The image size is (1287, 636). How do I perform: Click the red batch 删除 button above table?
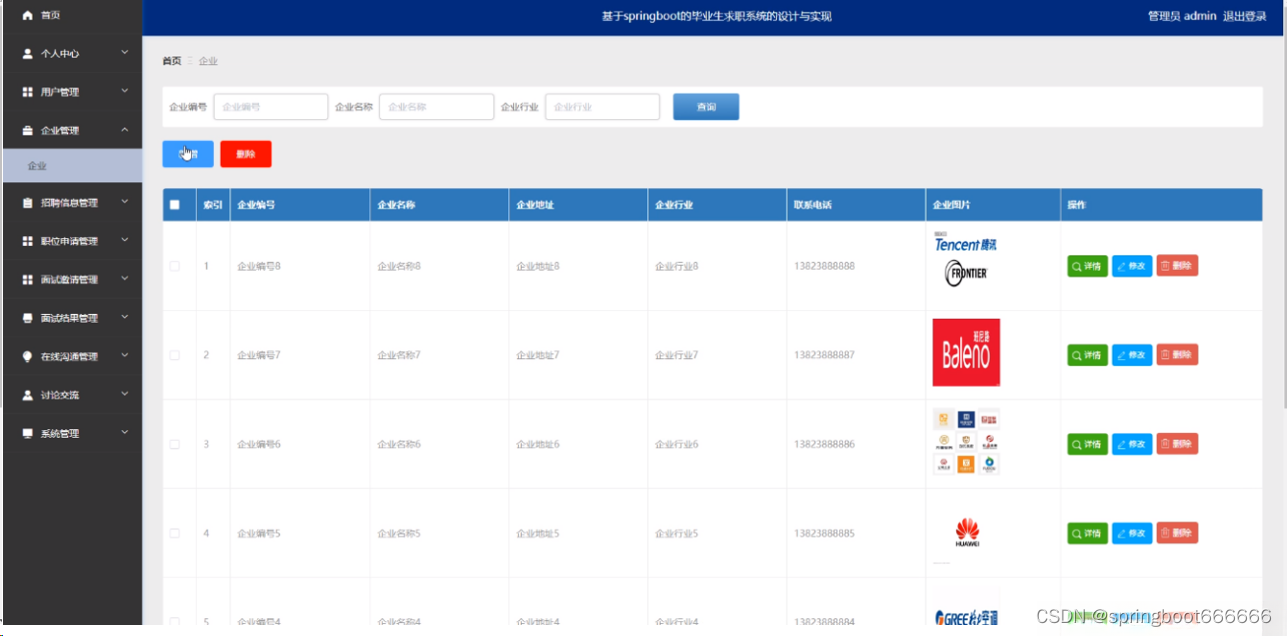[246, 154]
